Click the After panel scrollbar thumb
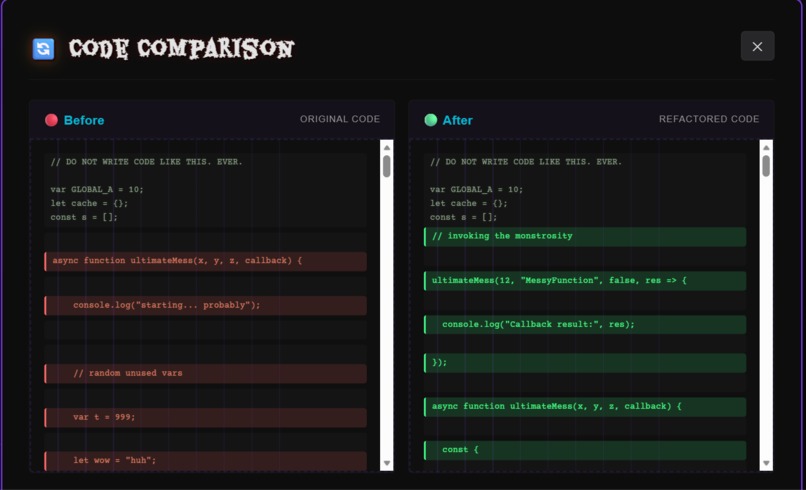Screen dimensions: 806x490 click(x=766, y=166)
